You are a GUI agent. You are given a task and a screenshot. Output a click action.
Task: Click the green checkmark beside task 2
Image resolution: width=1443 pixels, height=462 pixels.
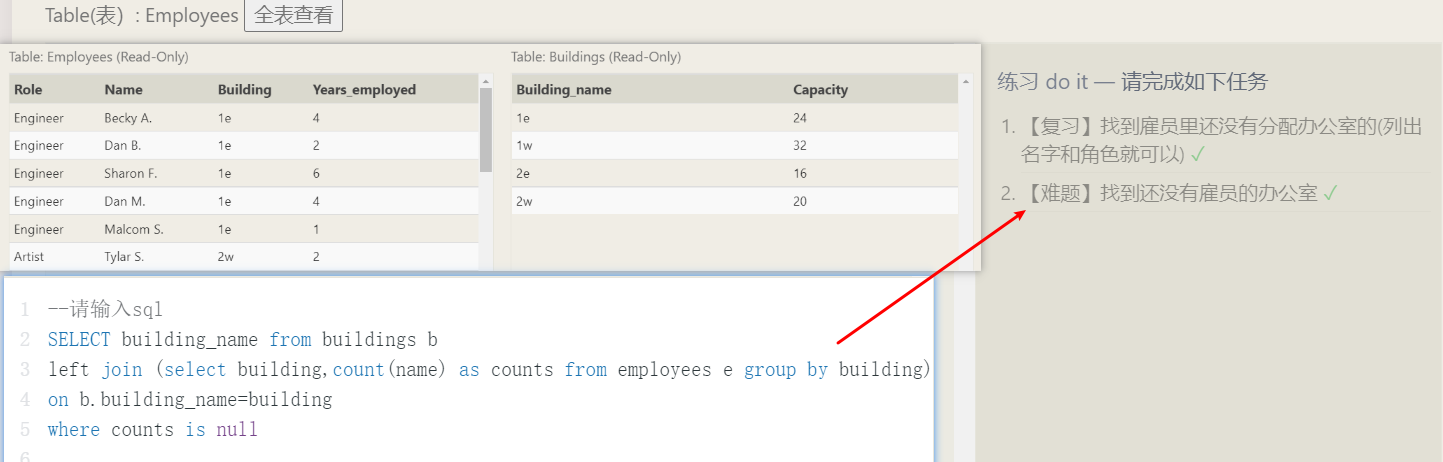tap(1330, 194)
